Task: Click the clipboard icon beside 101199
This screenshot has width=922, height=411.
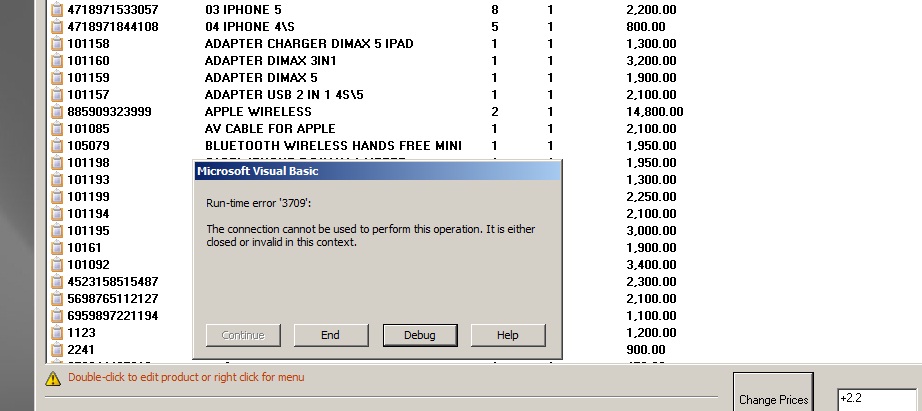Action: click(56, 196)
